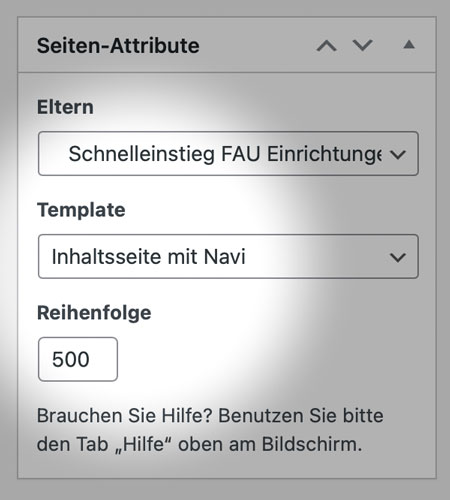Click the Bildschirm text in the help paragraph
The width and height of the screenshot is (450, 500).
pyautogui.click(x=312, y=444)
